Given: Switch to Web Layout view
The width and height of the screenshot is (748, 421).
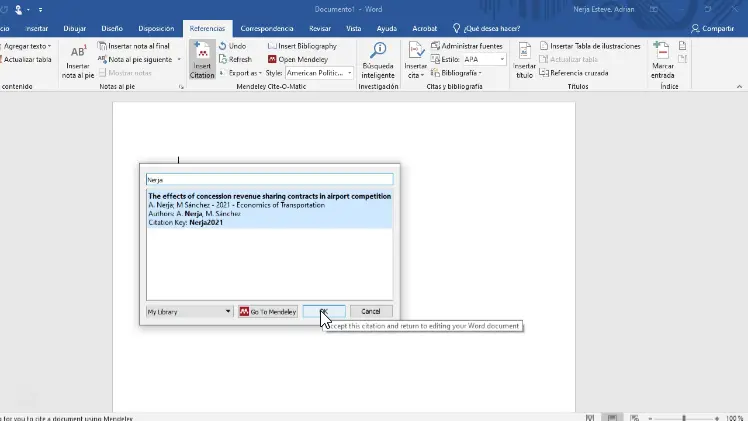Looking at the screenshot, I should 634,418.
